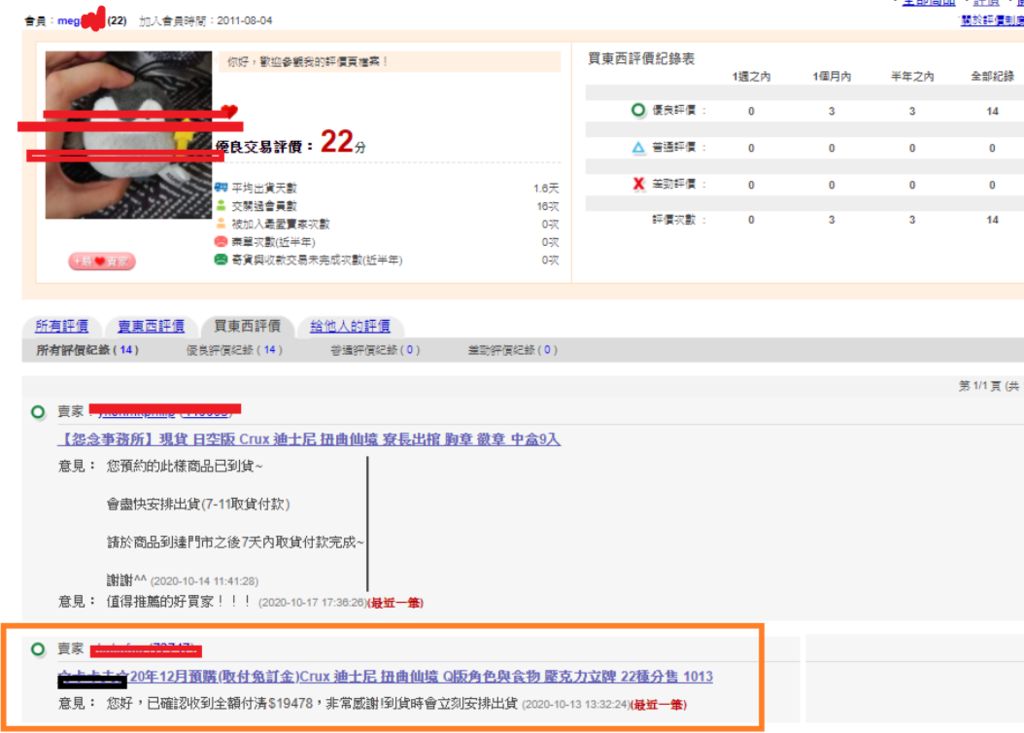Select the 買東西評價 tab
The height and width of the screenshot is (733, 1024).
click(x=248, y=326)
